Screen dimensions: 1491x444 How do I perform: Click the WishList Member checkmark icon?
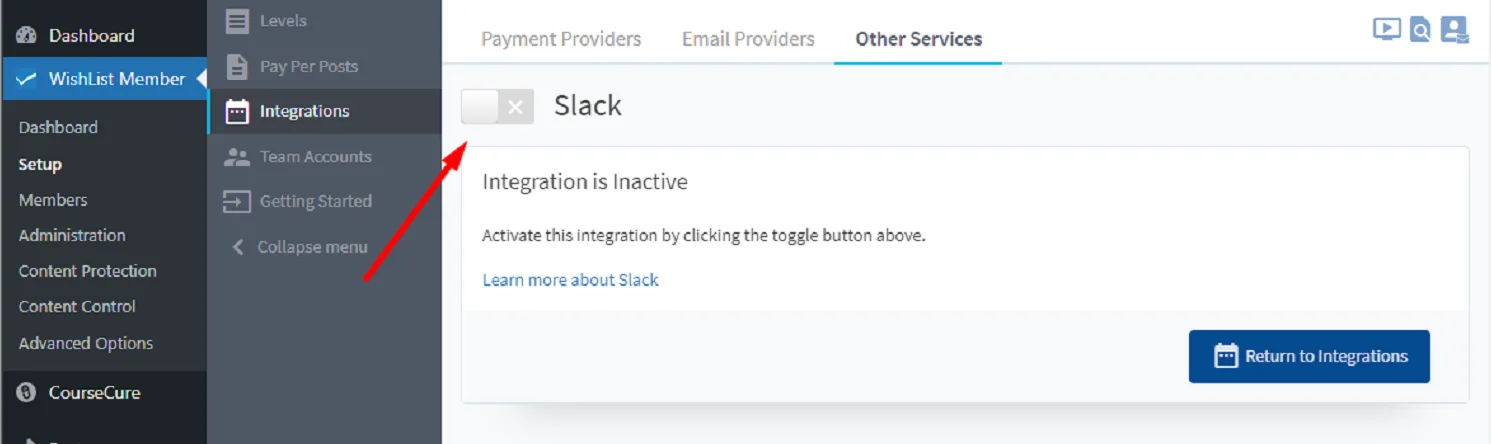(x=27, y=79)
